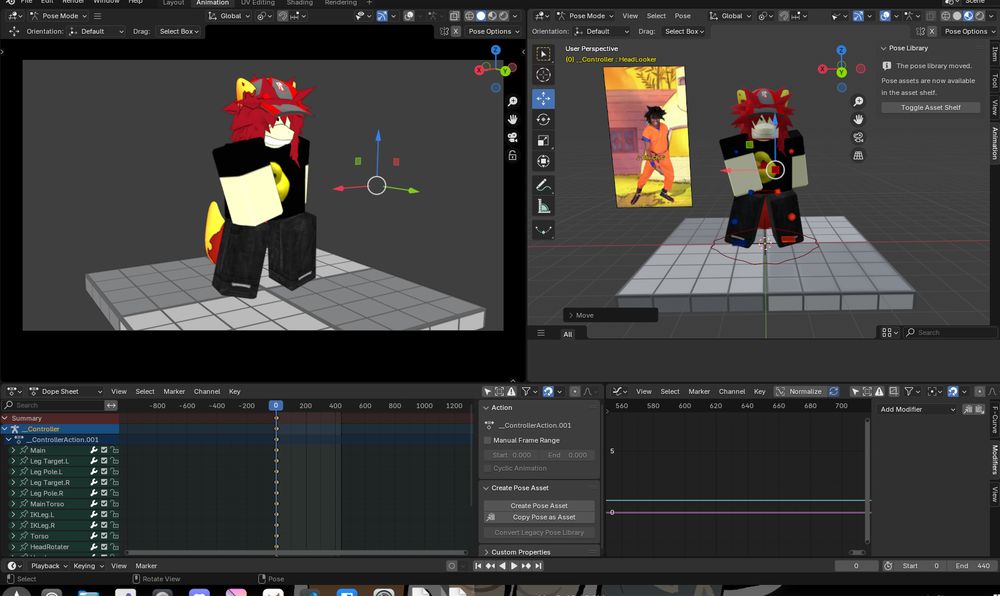Open Select Box drag dropdown in left viewport
The width and height of the screenshot is (1000, 596).
pyautogui.click(x=179, y=31)
